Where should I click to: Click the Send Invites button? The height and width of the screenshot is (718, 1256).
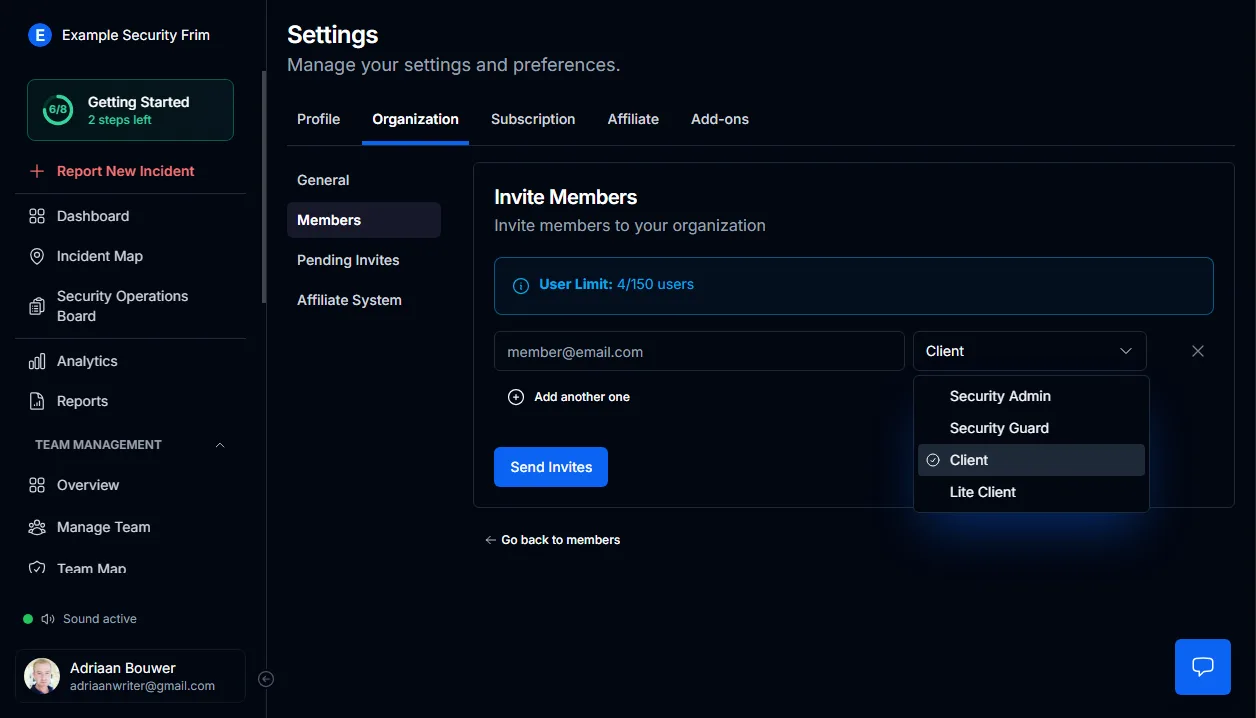pyautogui.click(x=551, y=467)
